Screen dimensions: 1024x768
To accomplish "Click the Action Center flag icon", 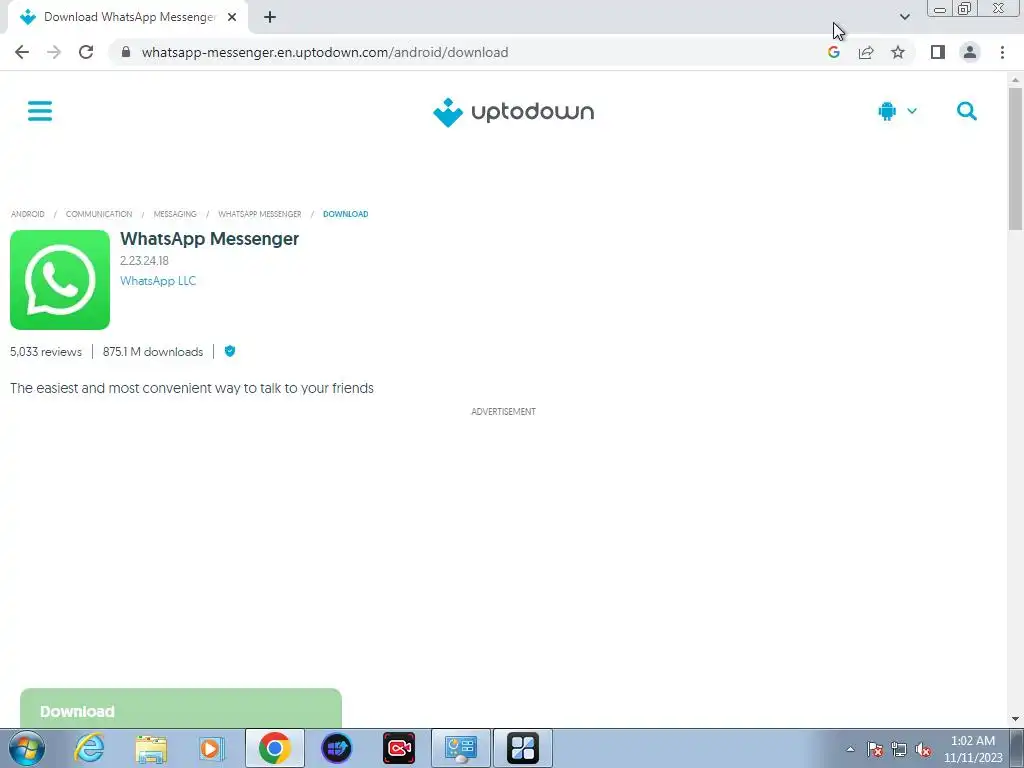I will (x=875, y=749).
